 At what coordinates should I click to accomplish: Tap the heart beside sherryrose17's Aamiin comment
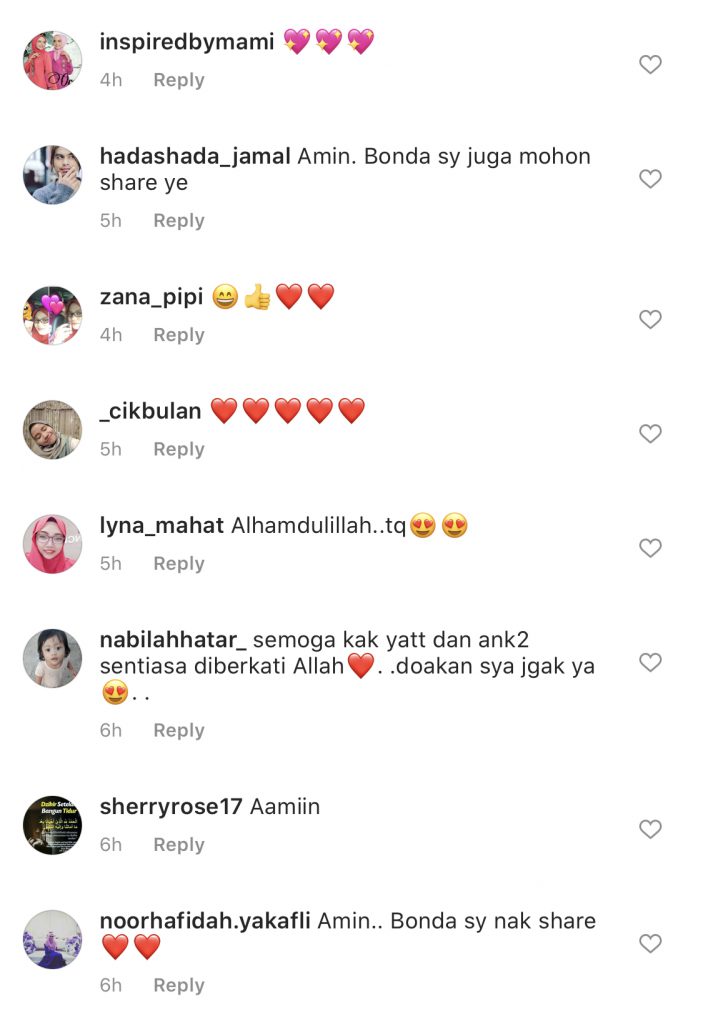point(650,829)
